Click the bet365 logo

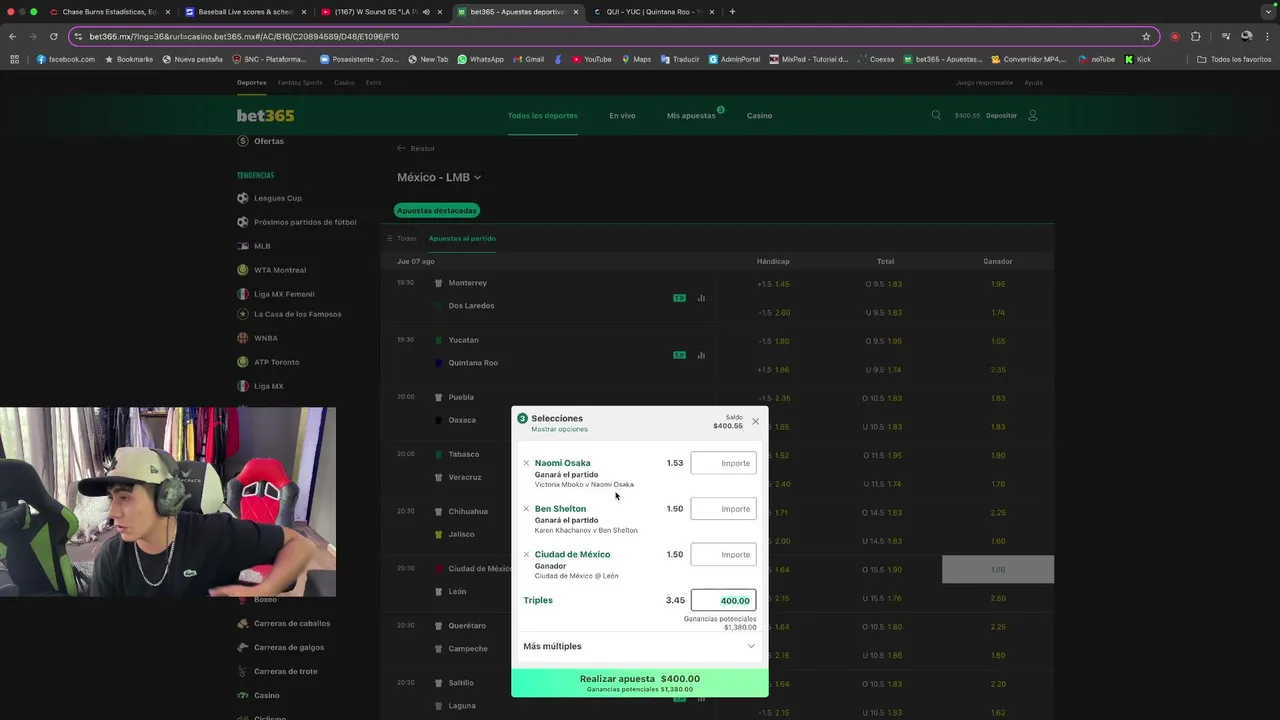(x=265, y=115)
